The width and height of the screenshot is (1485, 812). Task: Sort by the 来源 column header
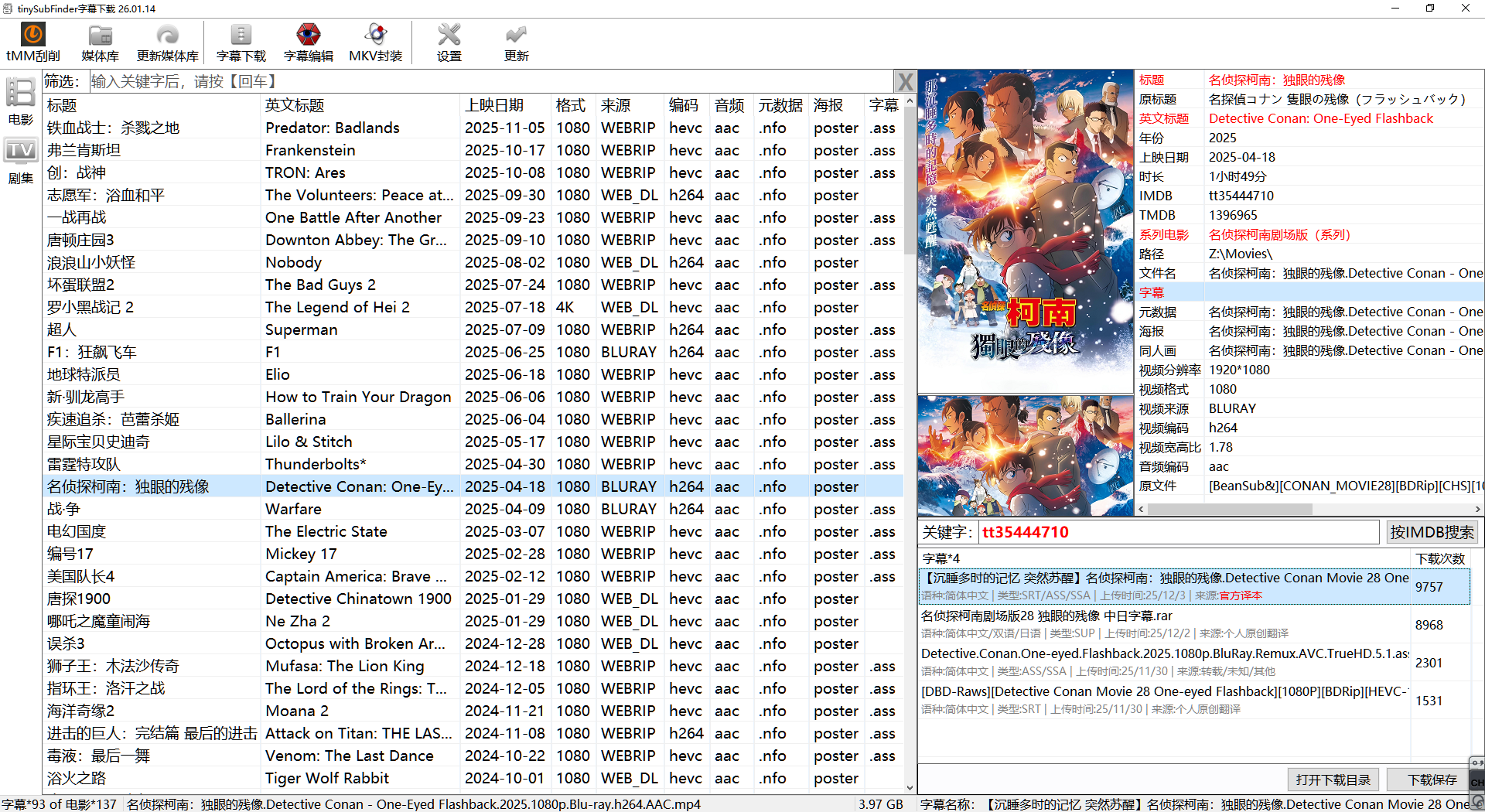(x=631, y=105)
